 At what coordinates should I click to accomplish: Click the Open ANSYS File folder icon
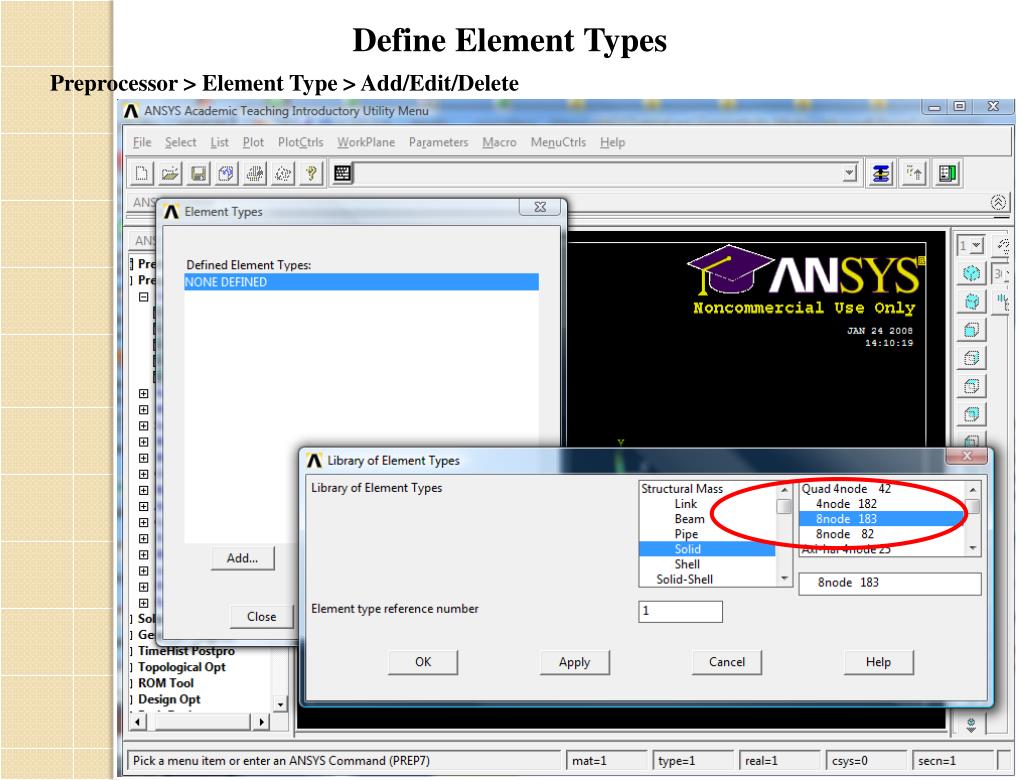[170, 173]
